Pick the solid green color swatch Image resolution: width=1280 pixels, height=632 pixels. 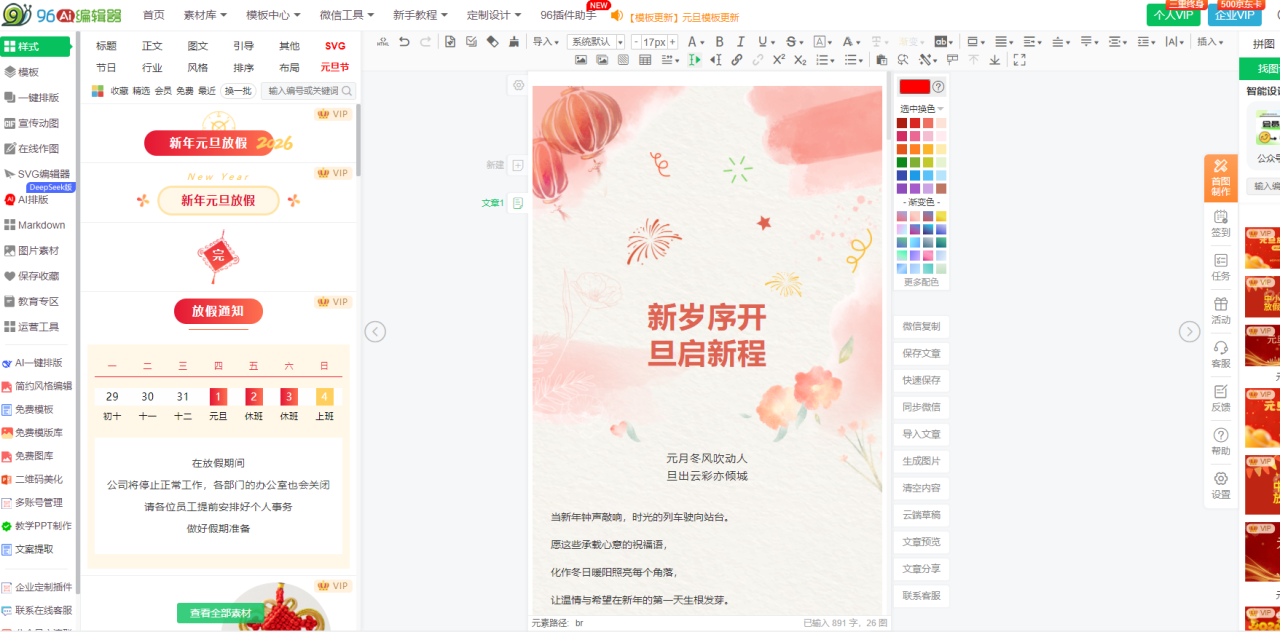(x=902, y=162)
